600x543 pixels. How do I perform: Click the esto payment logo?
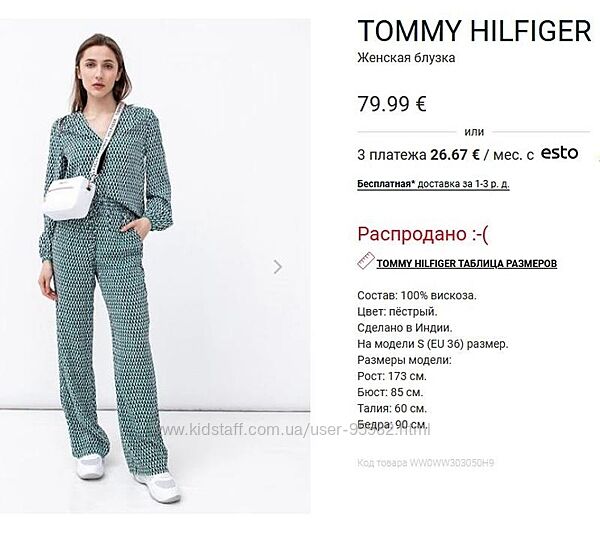coord(559,153)
